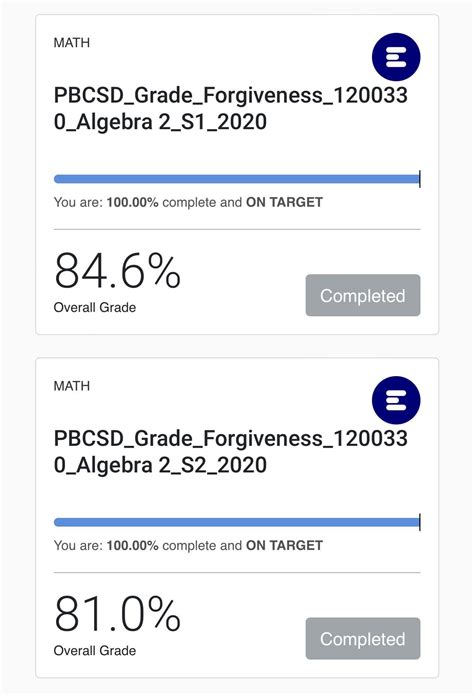Open the Algebra 2_S1_2020 course title
This screenshot has width=474, height=695.
point(231,108)
